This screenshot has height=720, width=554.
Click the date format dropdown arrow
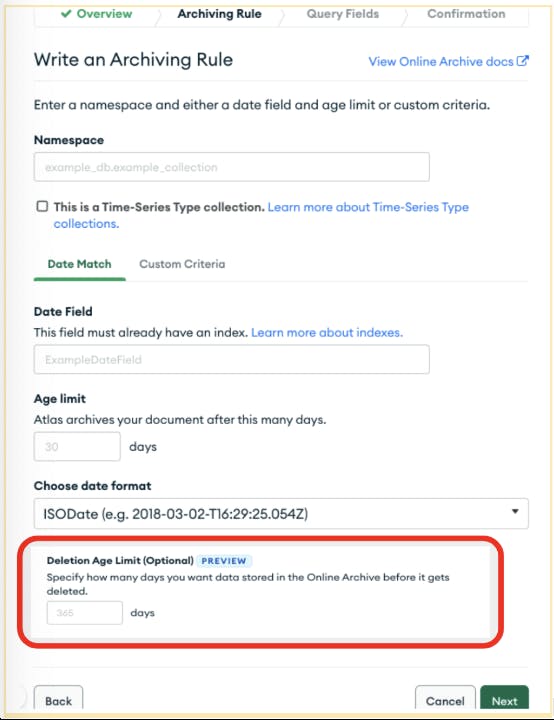click(515, 512)
